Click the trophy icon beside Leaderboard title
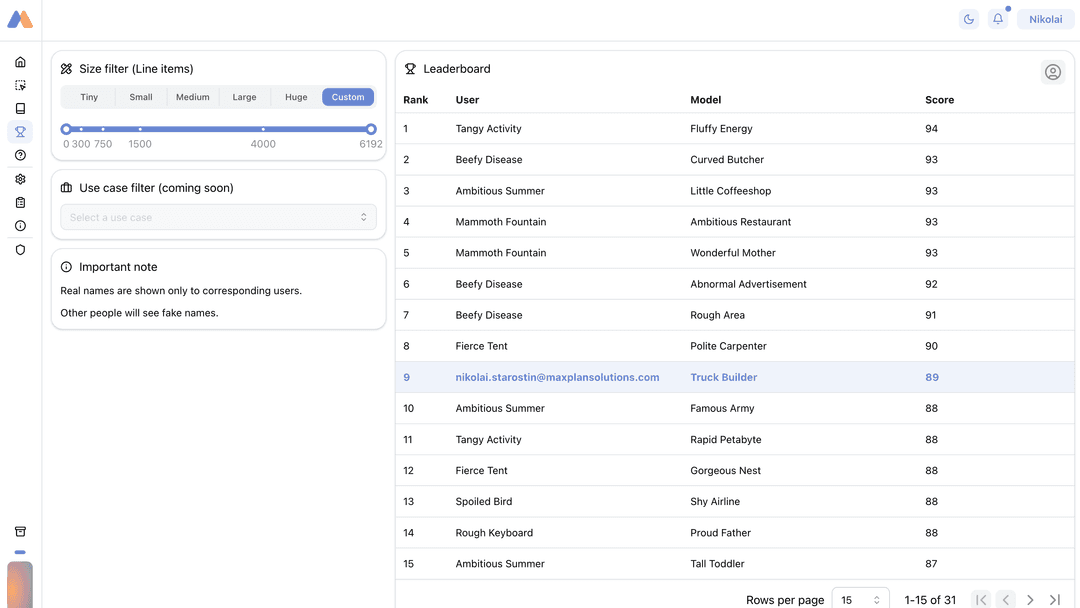 tap(411, 69)
